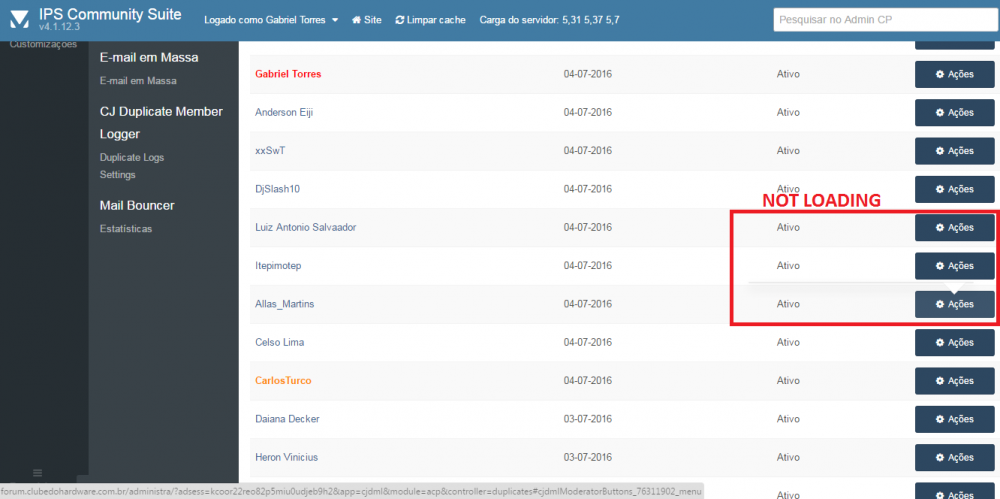The width and height of the screenshot is (1000, 499).
Task: Open Customizações in the left menu
Action: point(43,44)
